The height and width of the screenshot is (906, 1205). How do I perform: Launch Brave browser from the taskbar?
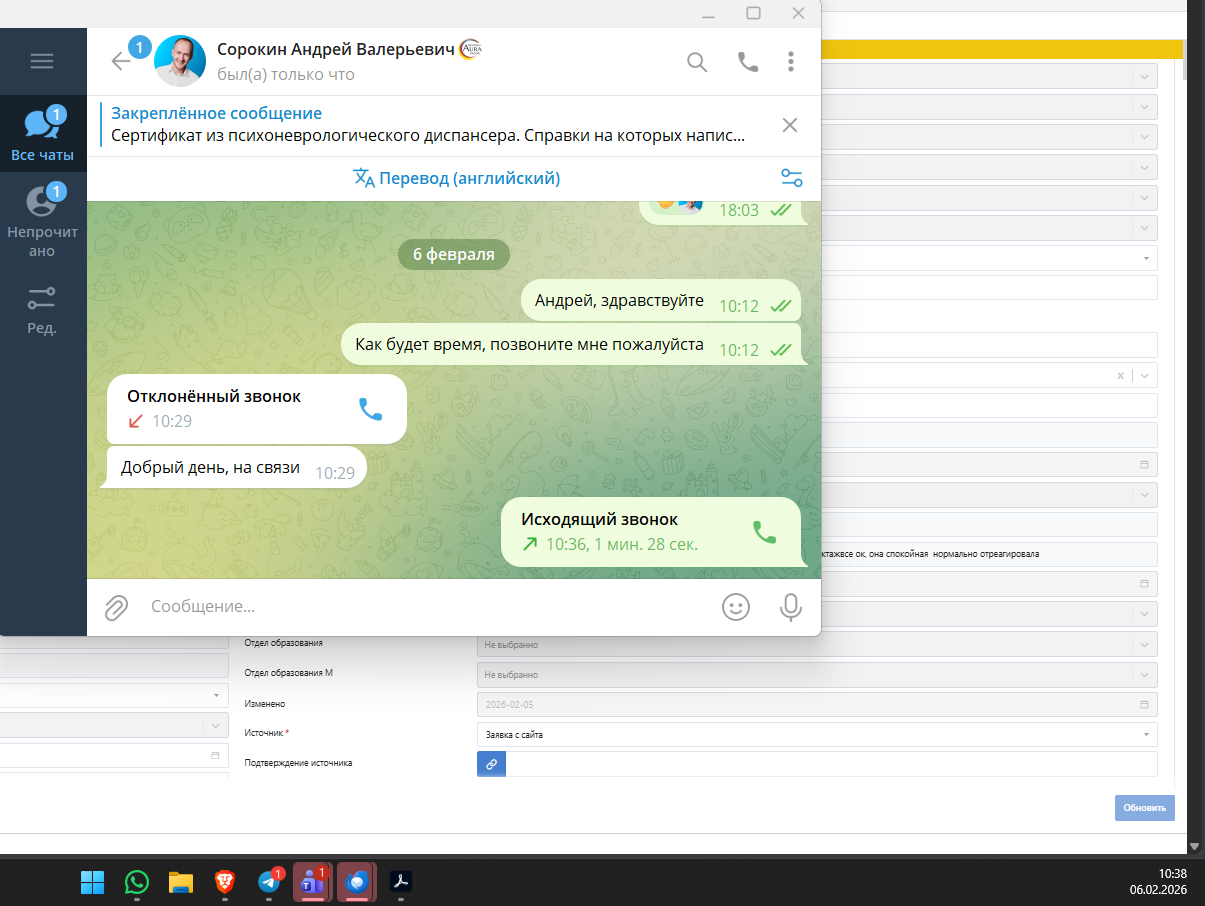click(x=225, y=882)
